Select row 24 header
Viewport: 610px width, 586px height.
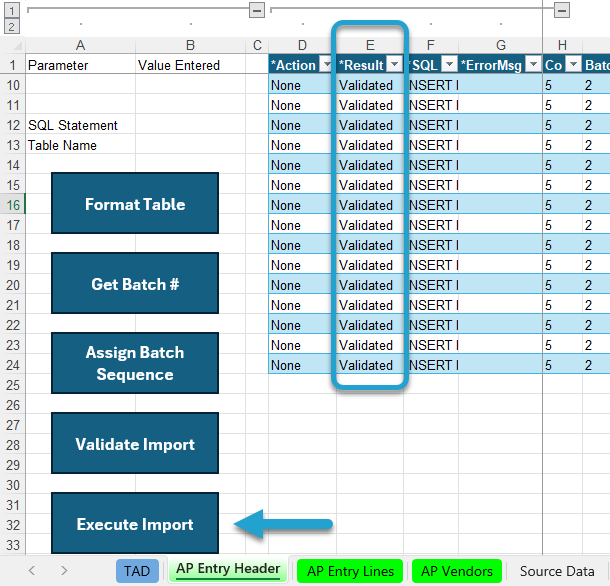pos(13,365)
